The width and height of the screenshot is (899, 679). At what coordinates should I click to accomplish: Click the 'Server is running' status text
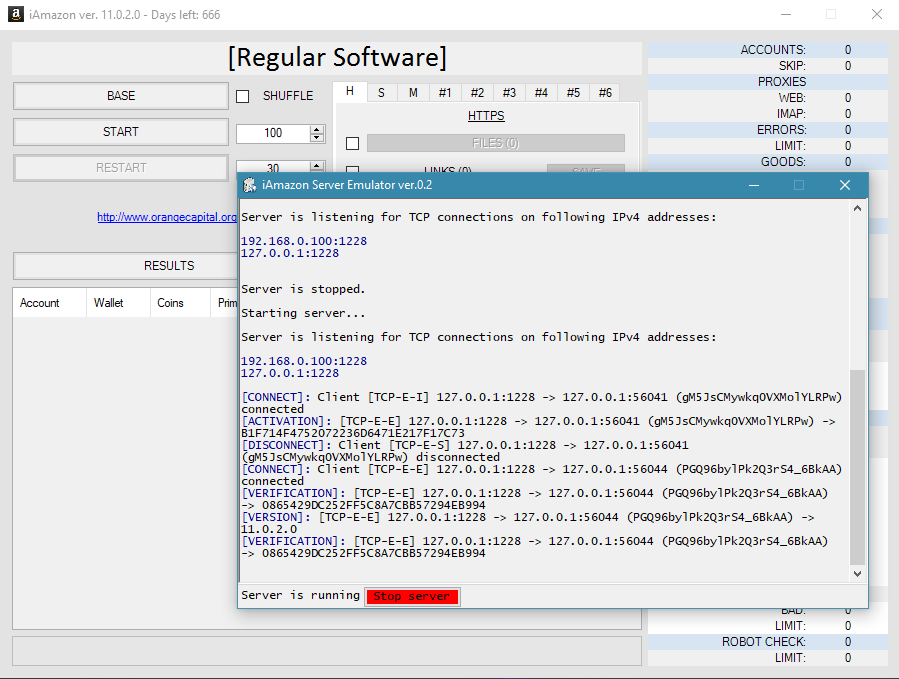[300, 595]
